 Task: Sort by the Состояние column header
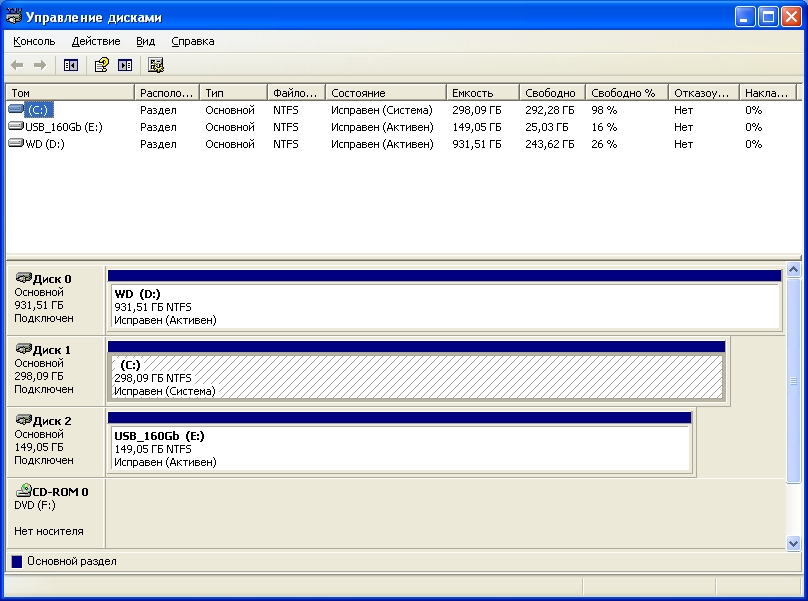coord(386,93)
